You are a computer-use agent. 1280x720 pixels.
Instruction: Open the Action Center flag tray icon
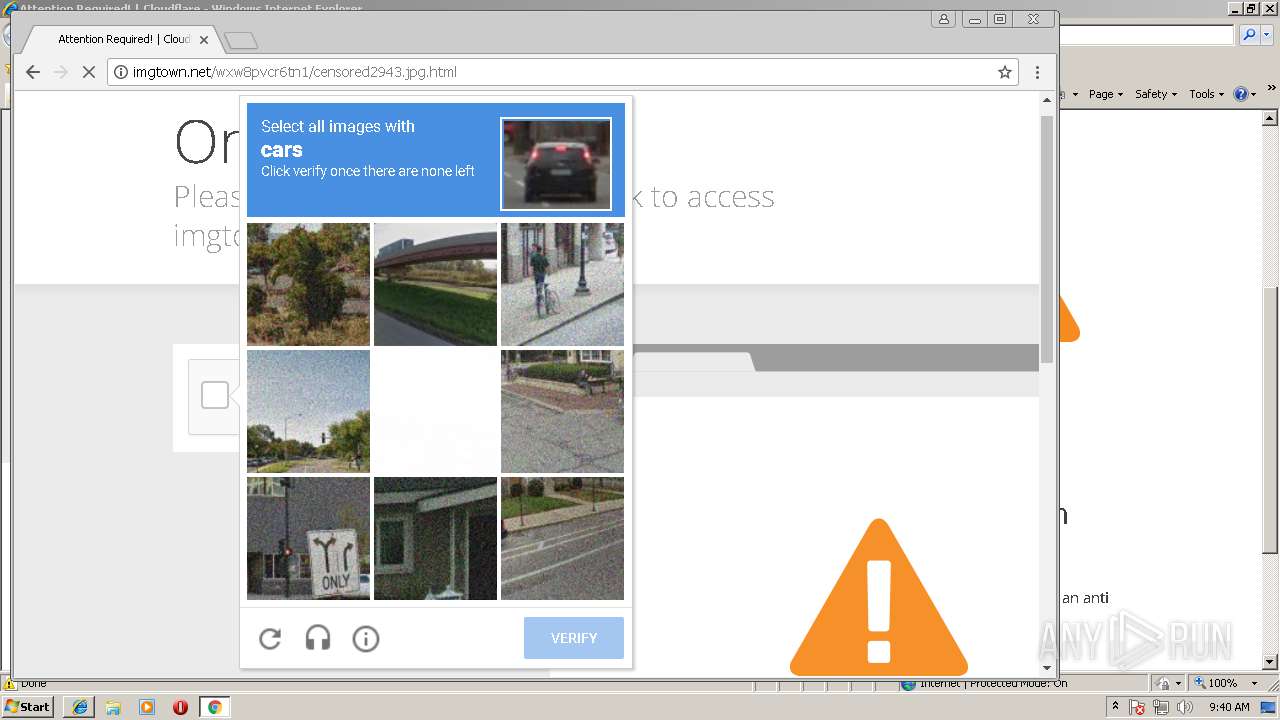1138,707
